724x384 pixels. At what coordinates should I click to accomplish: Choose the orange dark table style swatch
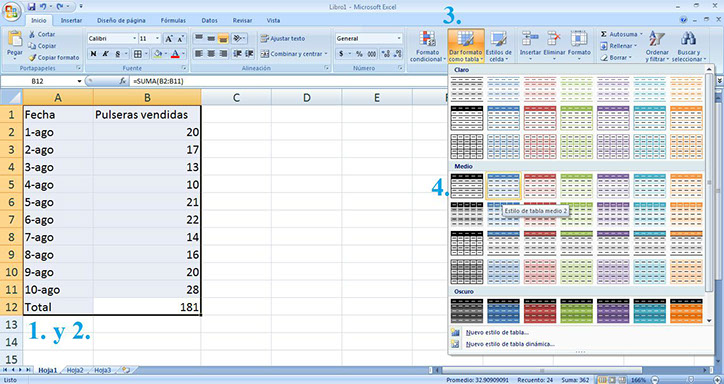(x=686, y=311)
